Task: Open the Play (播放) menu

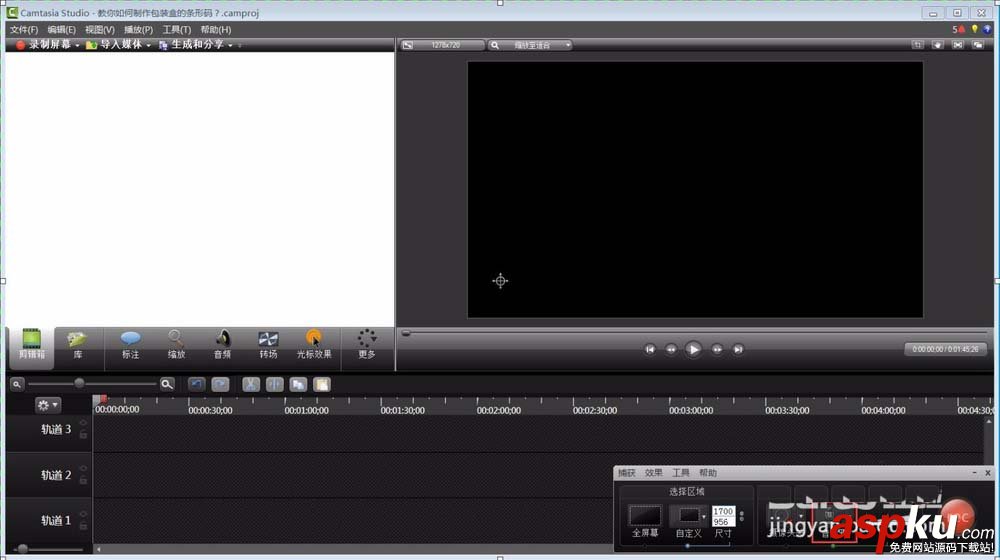Action: tap(138, 29)
